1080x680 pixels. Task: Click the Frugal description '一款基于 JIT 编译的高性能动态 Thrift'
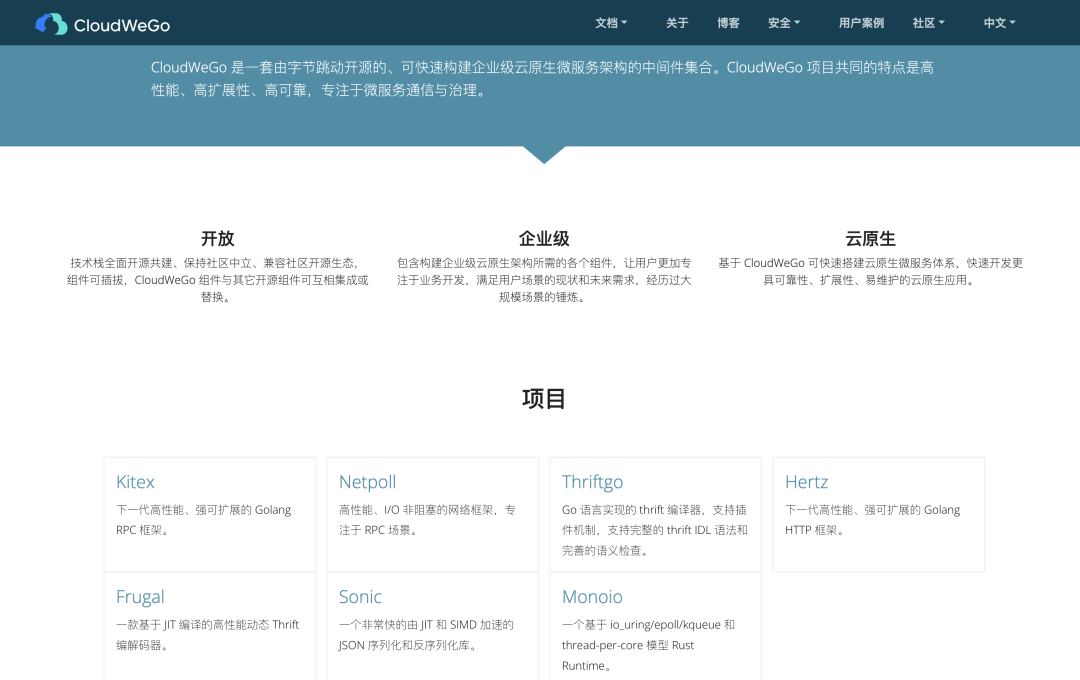pyautogui.click(x=207, y=635)
